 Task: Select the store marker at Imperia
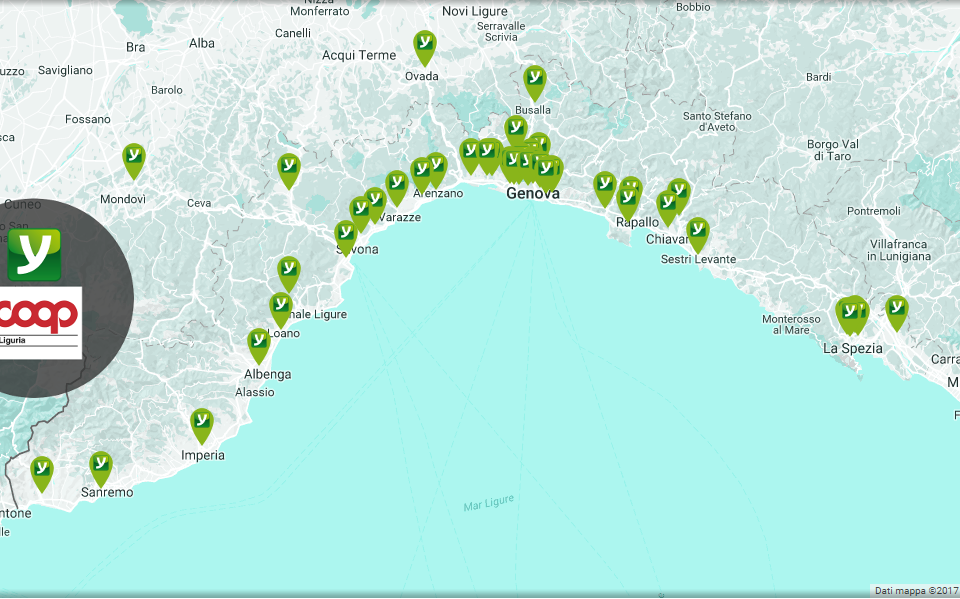point(202,423)
